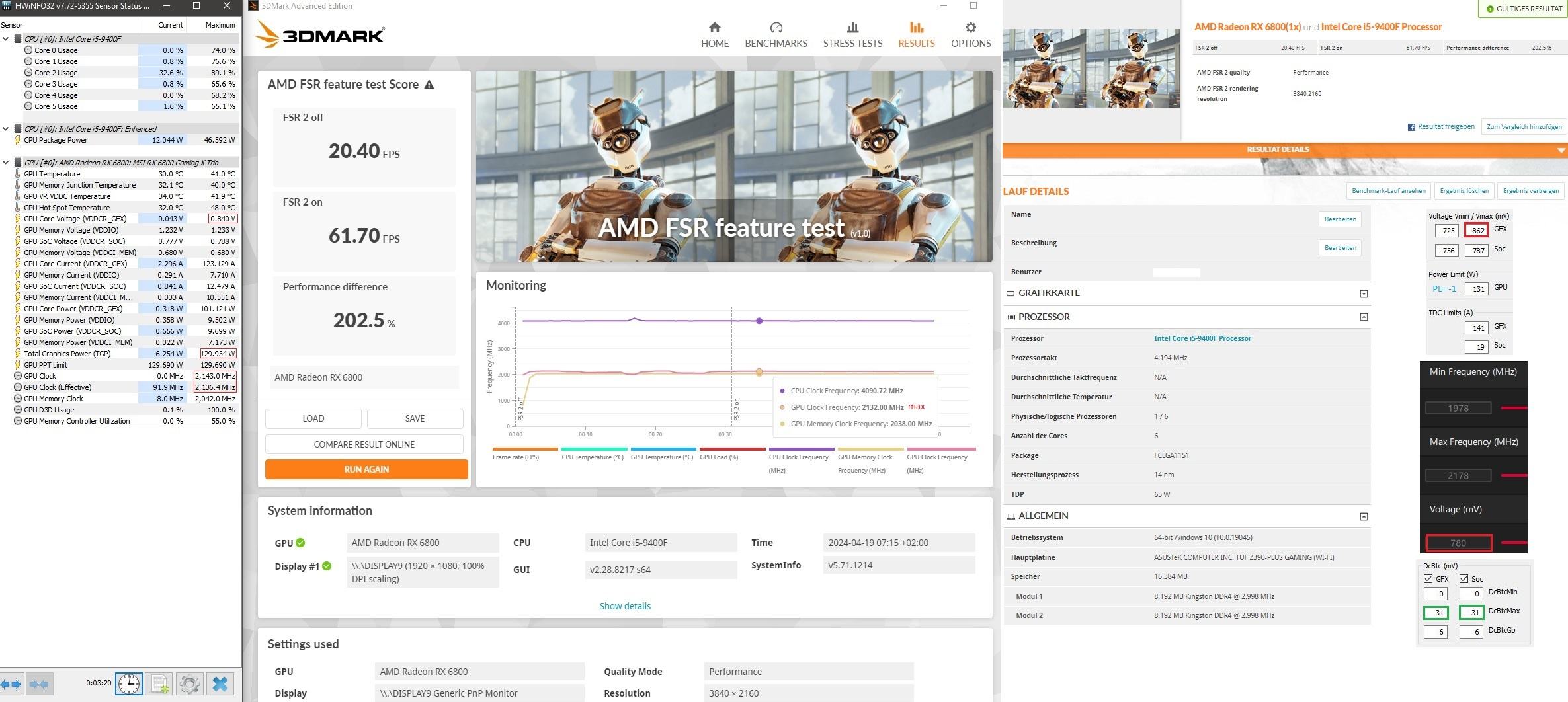Click Frame rate (FPS) orange legend bar

tap(525, 449)
